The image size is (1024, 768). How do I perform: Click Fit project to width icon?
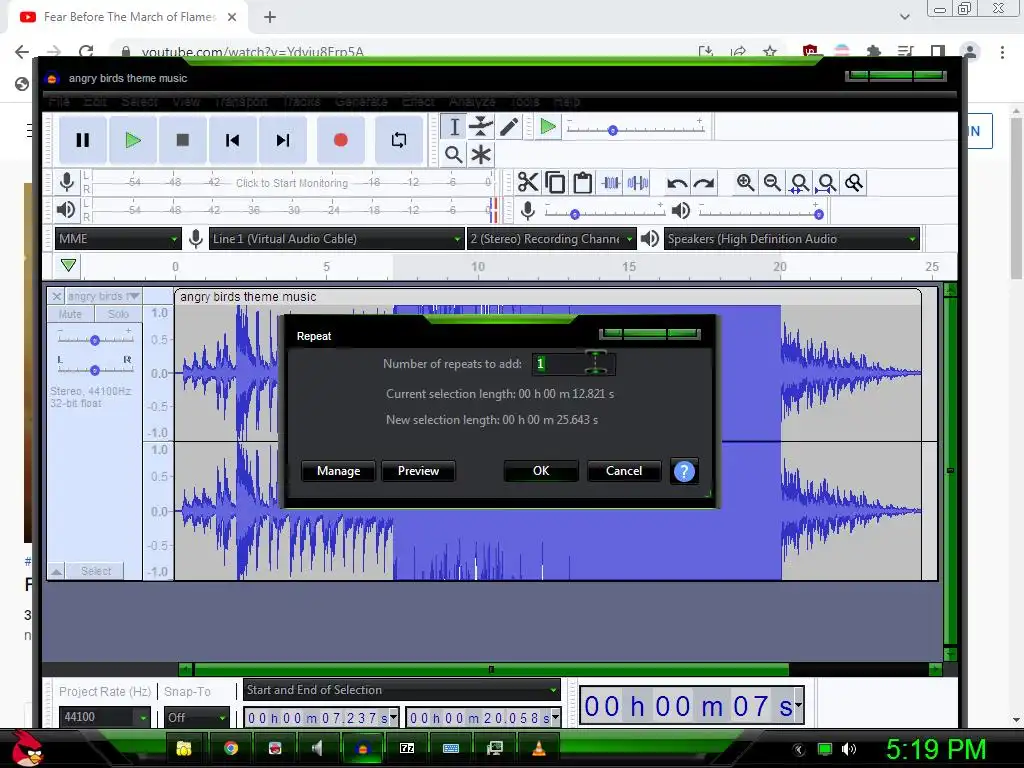pyautogui.click(x=827, y=183)
